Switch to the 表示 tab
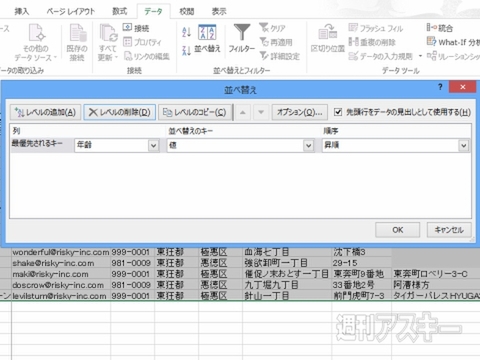 (x=219, y=11)
